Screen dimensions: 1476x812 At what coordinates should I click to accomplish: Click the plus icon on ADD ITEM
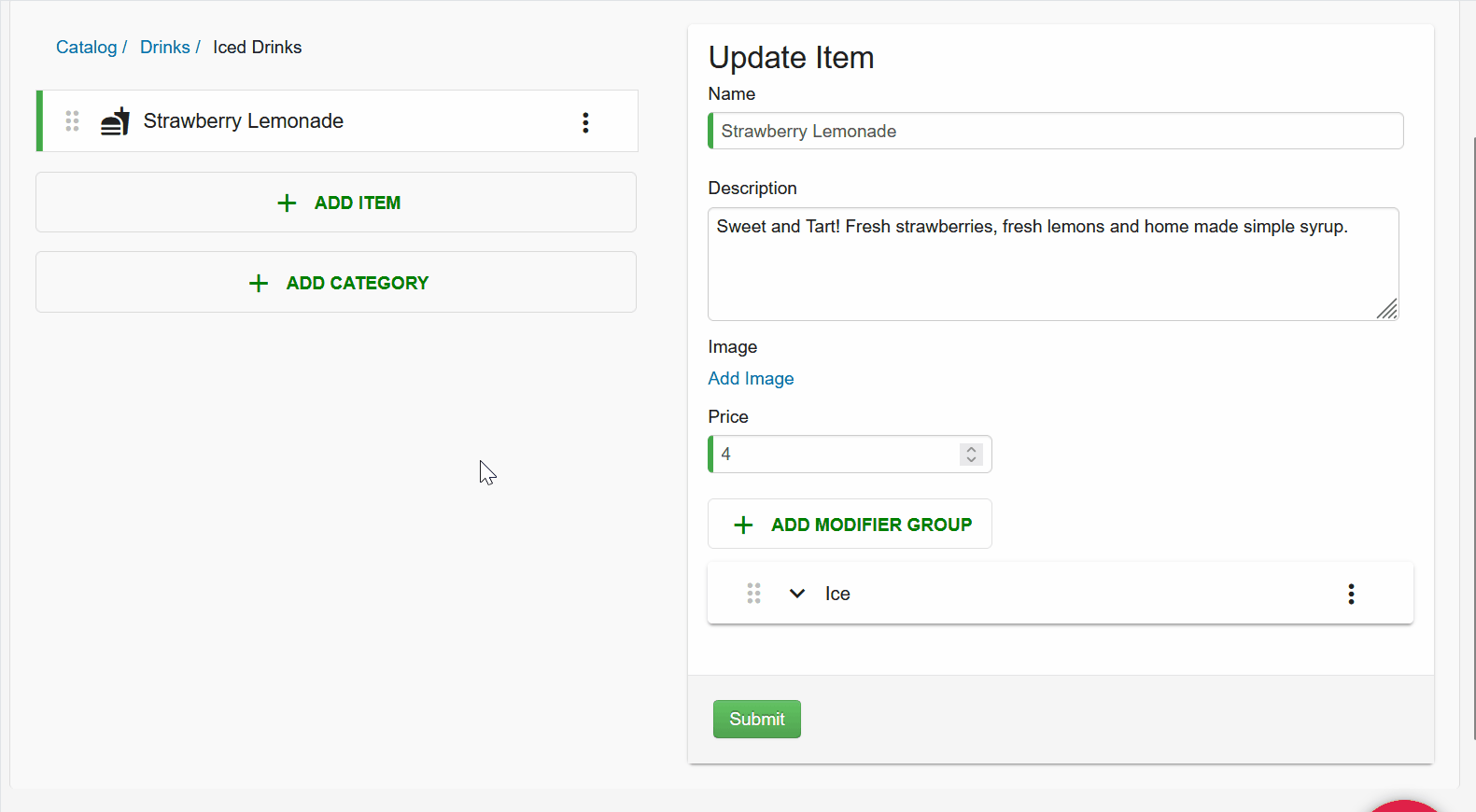tap(287, 203)
